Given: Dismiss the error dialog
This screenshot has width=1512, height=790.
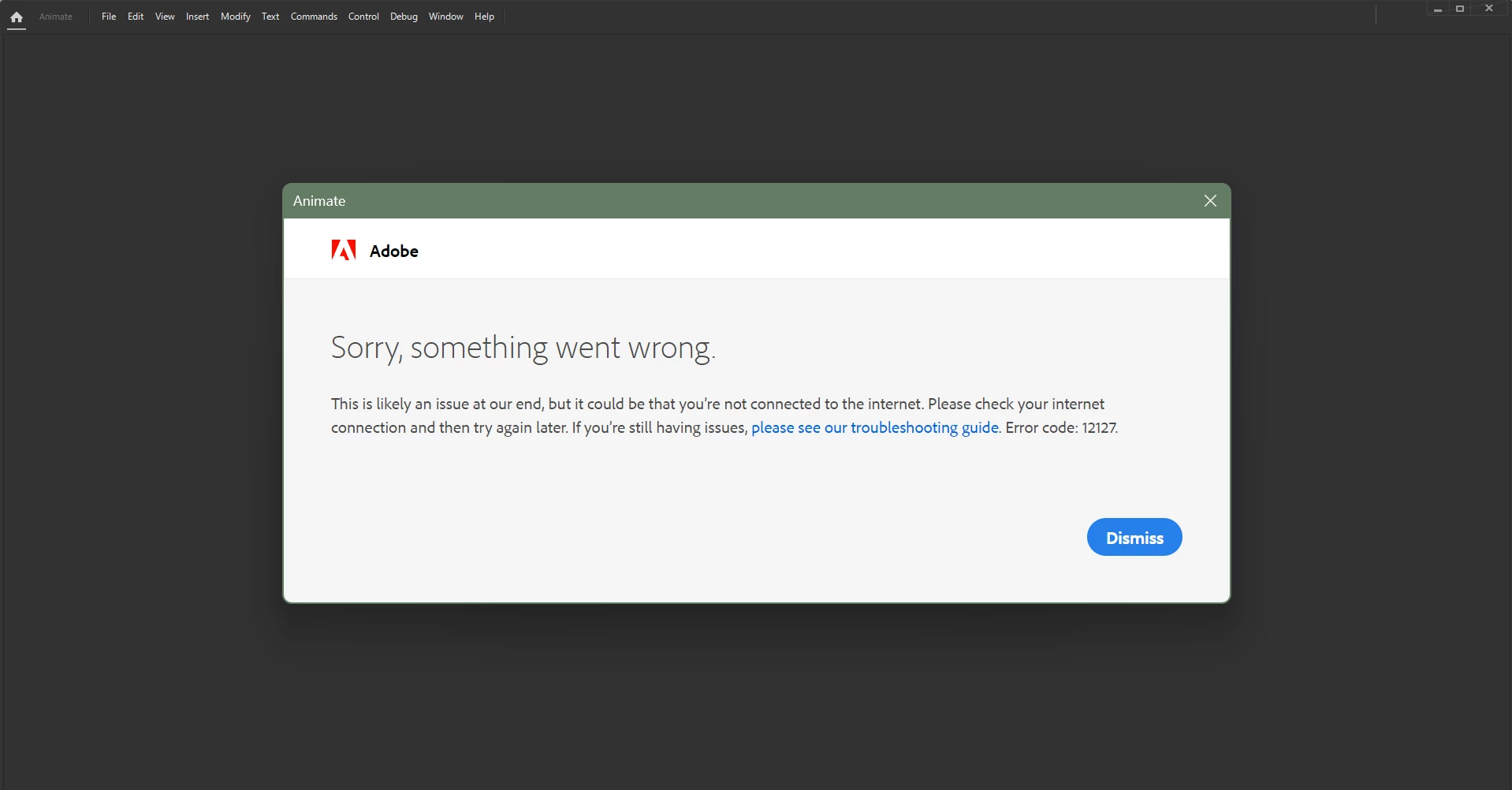Looking at the screenshot, I should pos(1134,537).
